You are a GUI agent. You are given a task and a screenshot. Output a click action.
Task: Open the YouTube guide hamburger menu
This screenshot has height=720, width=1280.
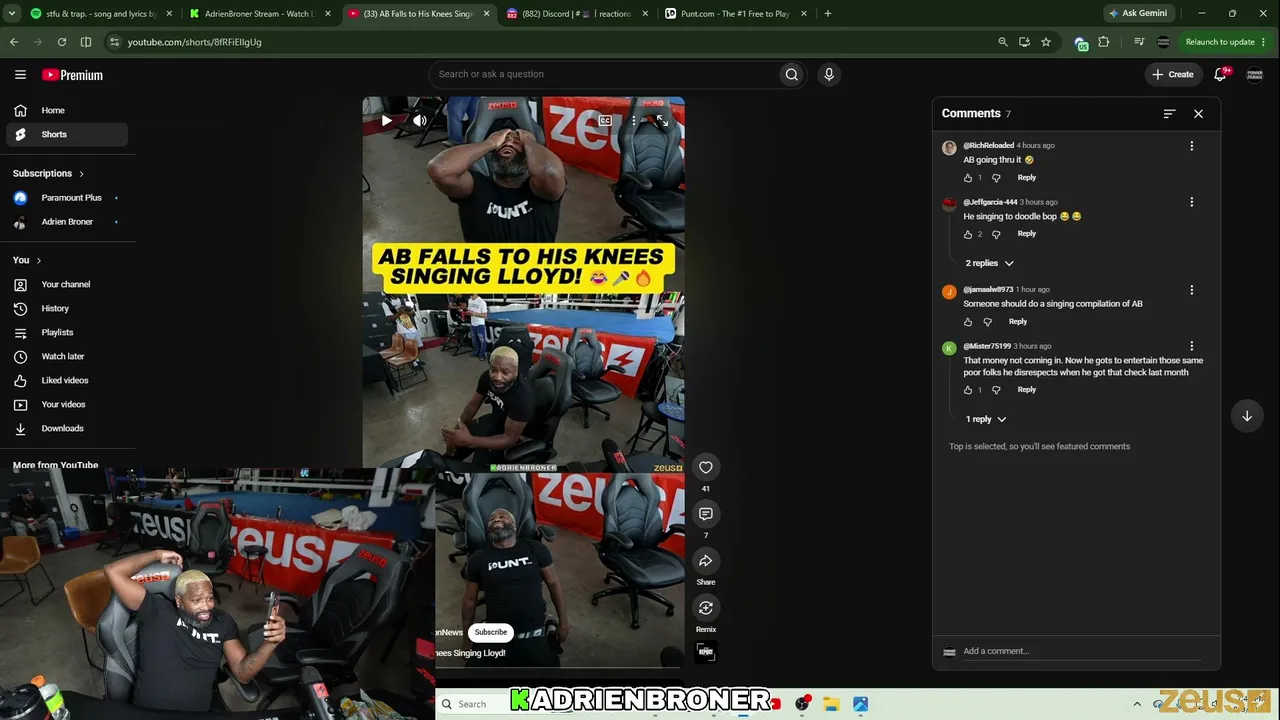coord(20,75)
